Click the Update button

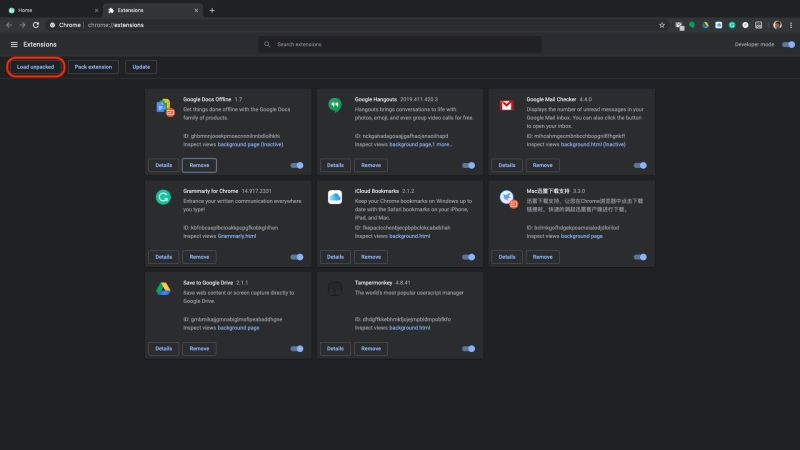pos(141,67)
